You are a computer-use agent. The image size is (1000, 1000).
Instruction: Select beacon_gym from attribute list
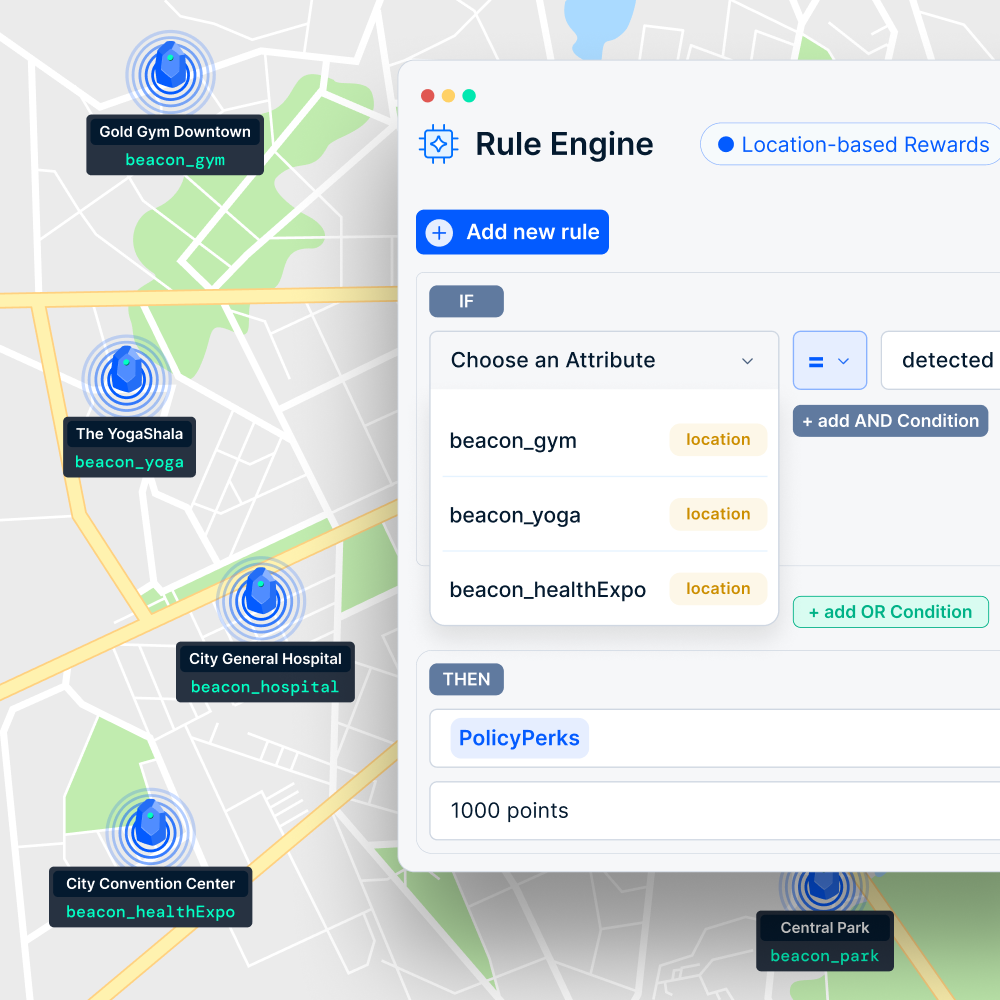coord(604,440)
